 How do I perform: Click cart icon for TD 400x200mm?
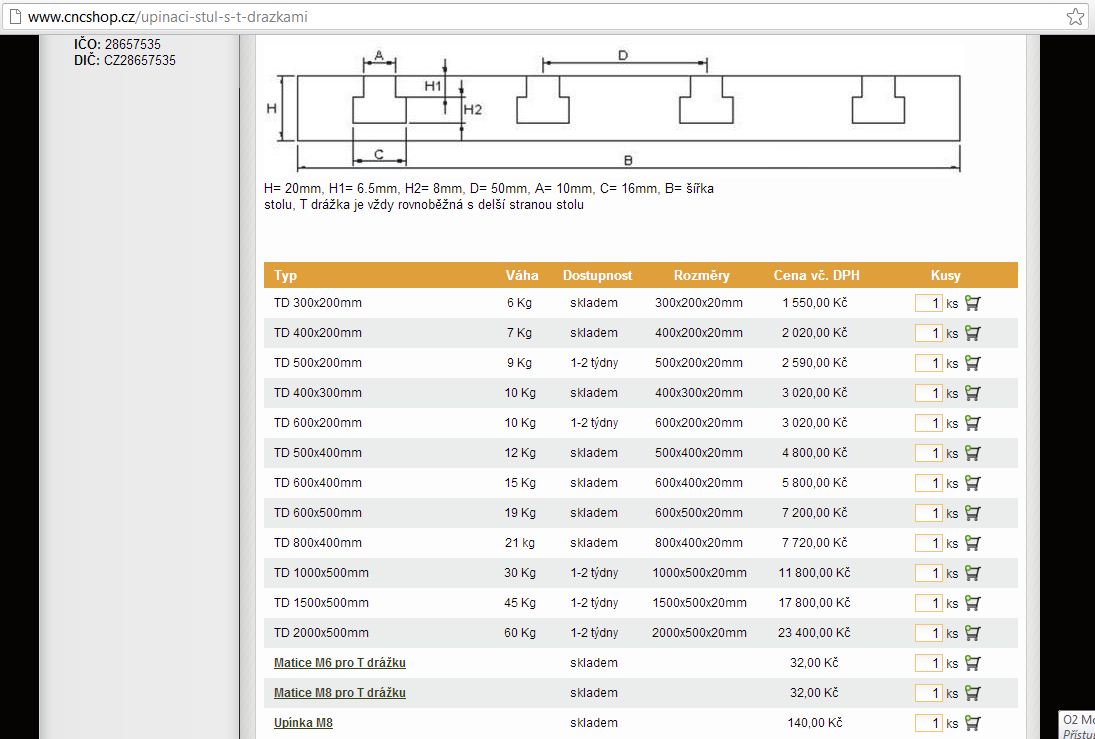point(972,333)
